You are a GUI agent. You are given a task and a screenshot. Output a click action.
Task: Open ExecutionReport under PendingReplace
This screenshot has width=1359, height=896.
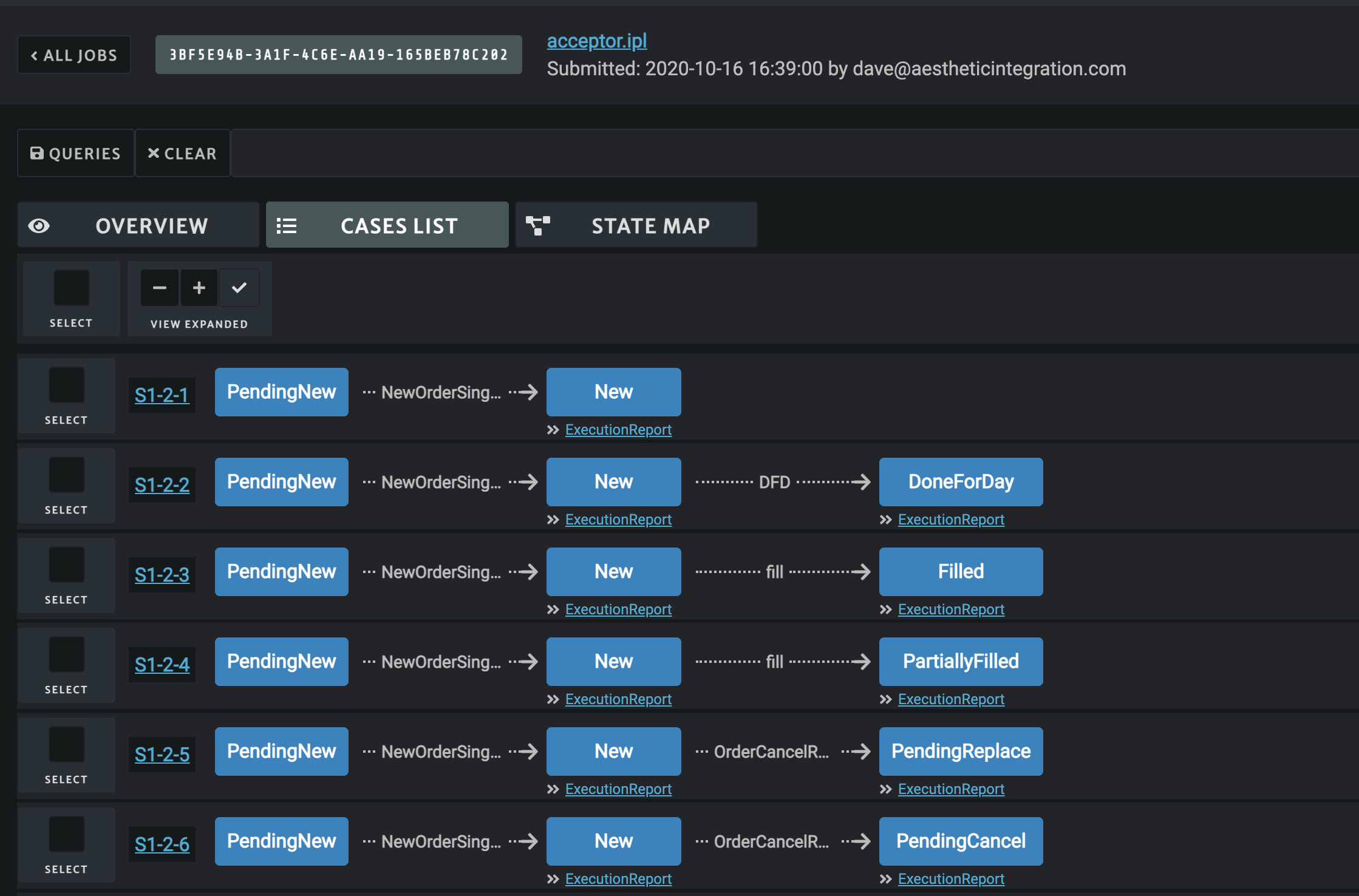click(951, 789)
